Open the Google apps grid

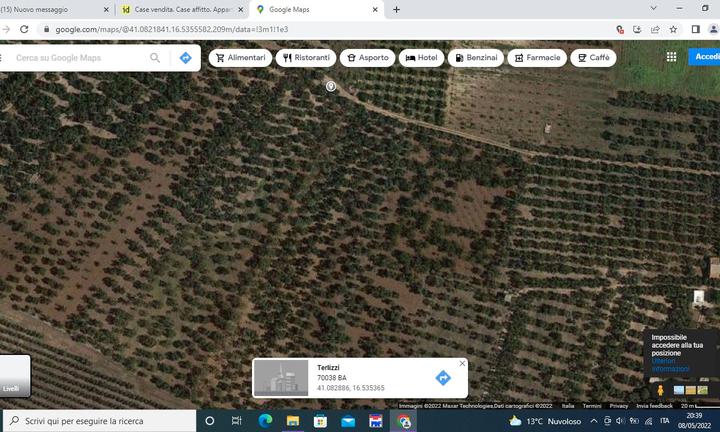[672, 57]
